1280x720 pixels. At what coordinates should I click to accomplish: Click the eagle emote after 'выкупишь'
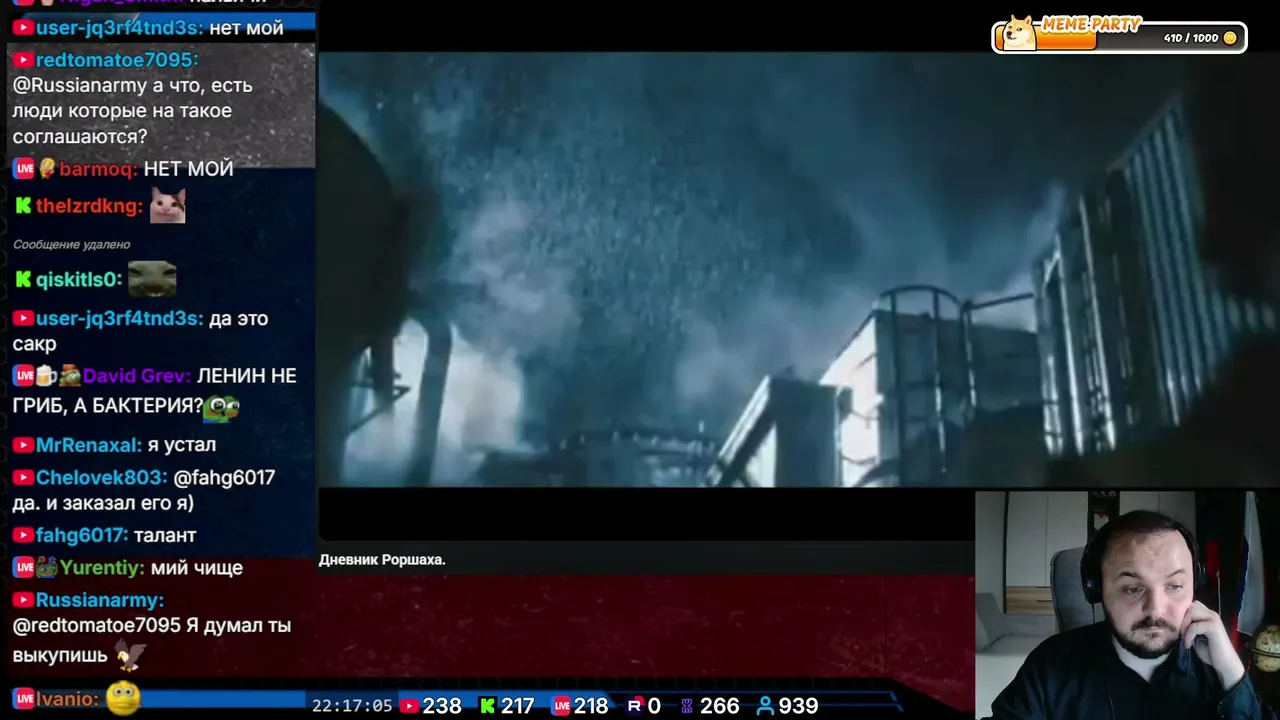point(129,655)
